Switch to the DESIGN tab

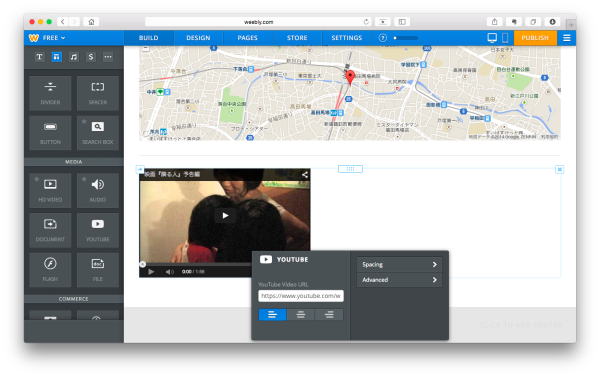[x=198, y=38]
